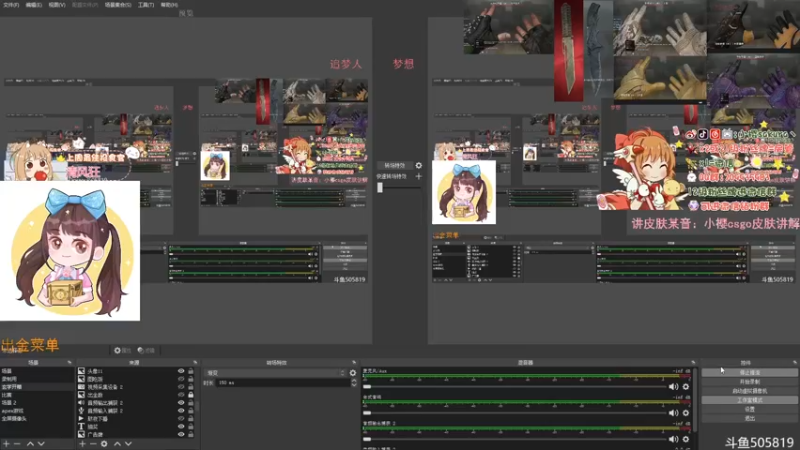Viewport: 800px width, 450px height.
Task: Add a quick transition with the center plus icon
Action: [419, 176]
